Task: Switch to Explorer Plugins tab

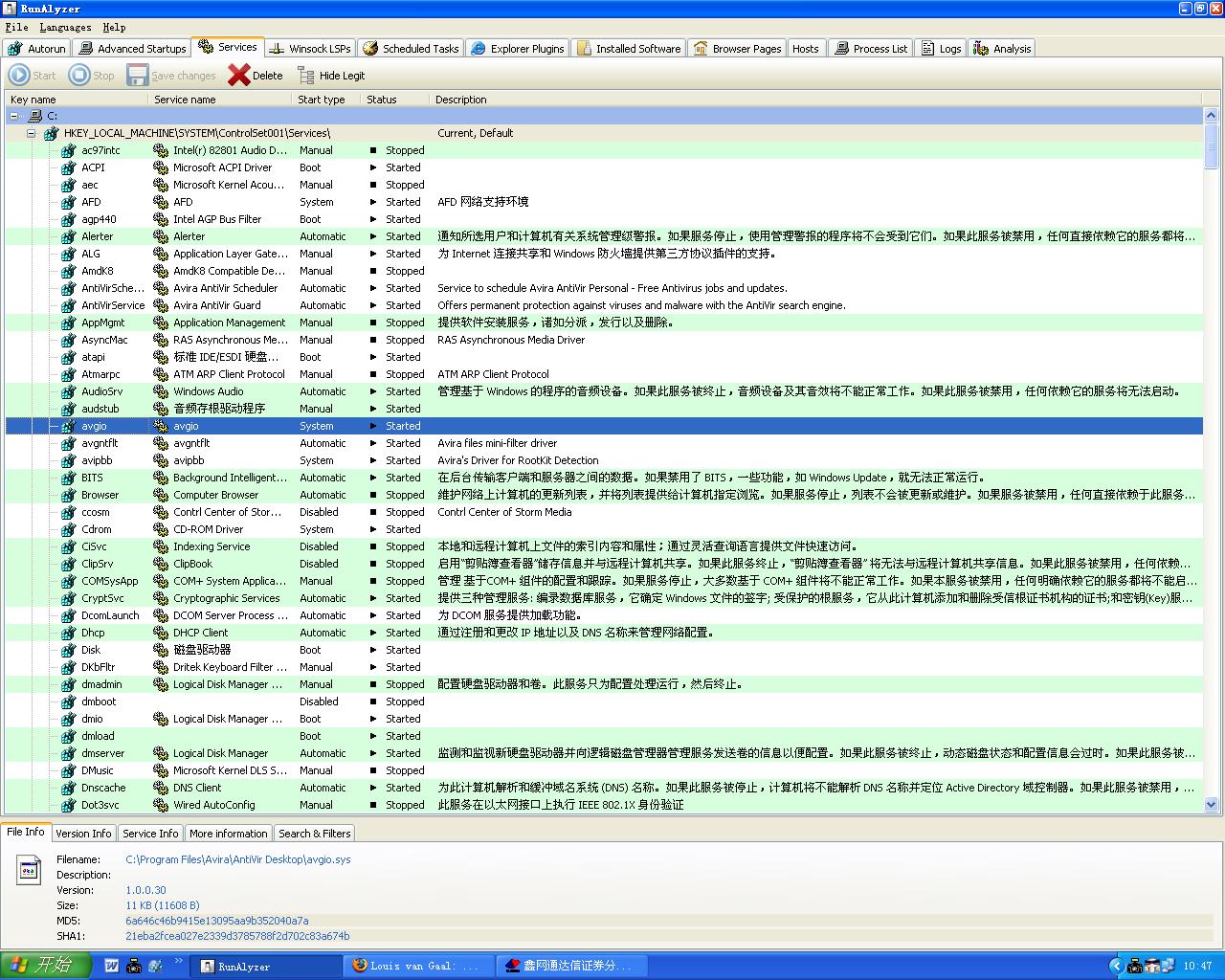Action: [x=518, y=49]
